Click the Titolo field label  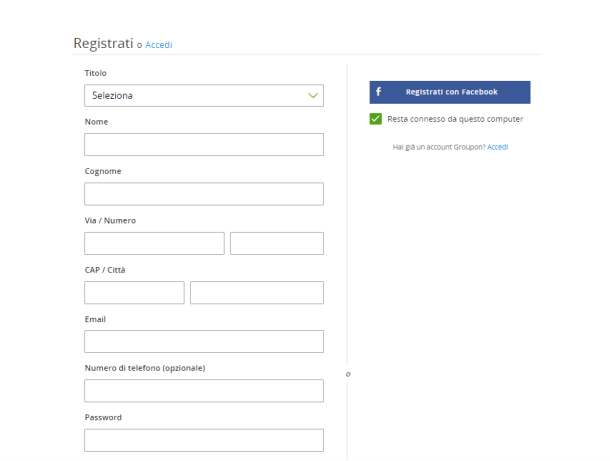[x=96, y=73]
